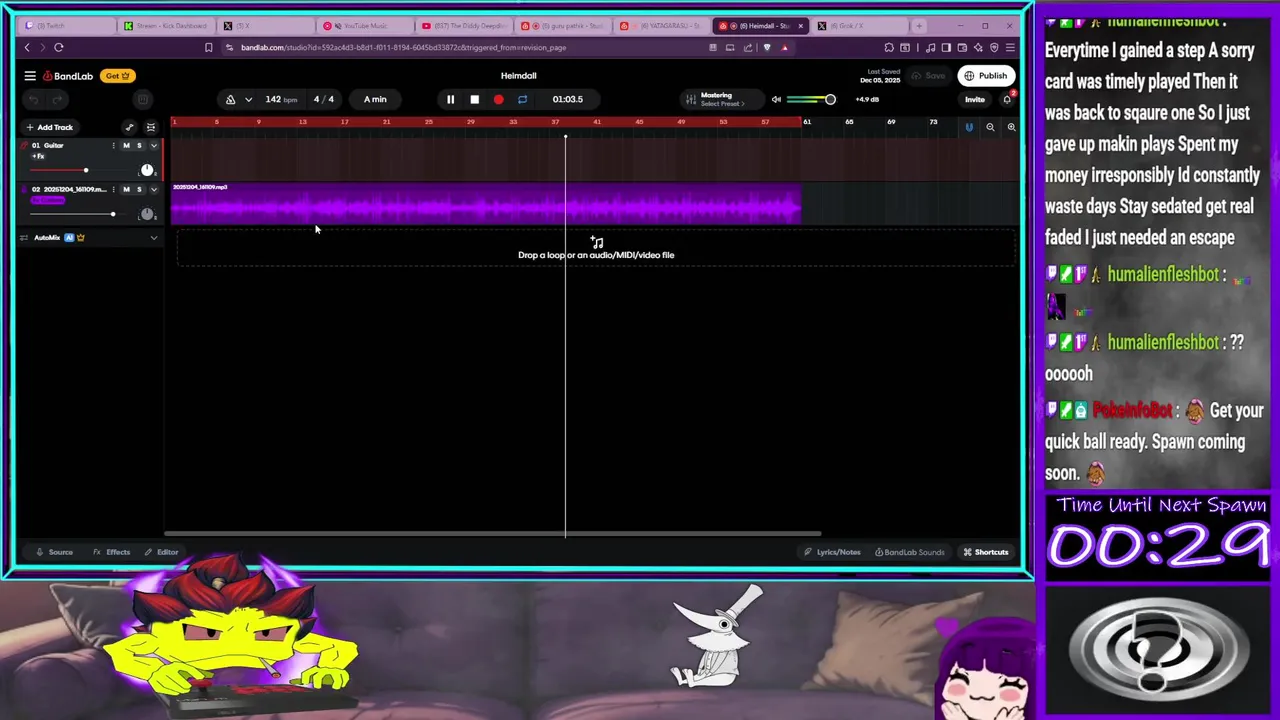Click the AutoMix mixer icon

click(24, 238)
